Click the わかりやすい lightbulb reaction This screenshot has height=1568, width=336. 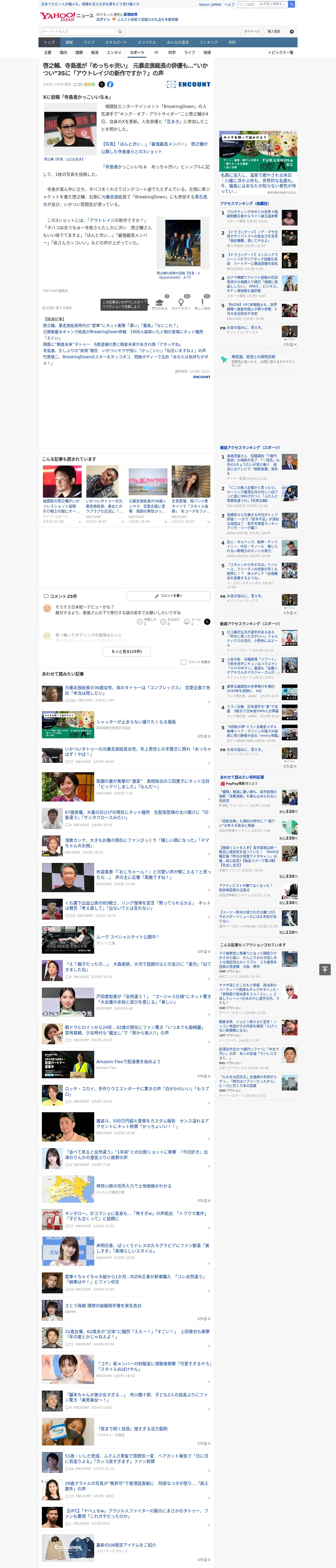click(181, 303)
